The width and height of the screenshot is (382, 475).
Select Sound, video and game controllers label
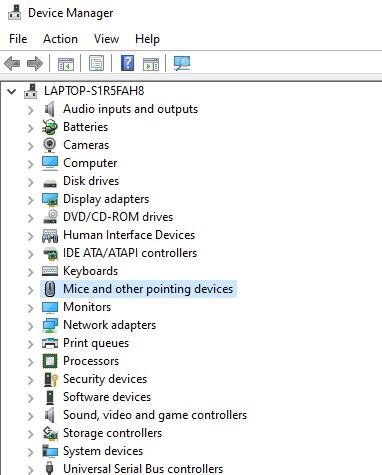click(155, 415)
